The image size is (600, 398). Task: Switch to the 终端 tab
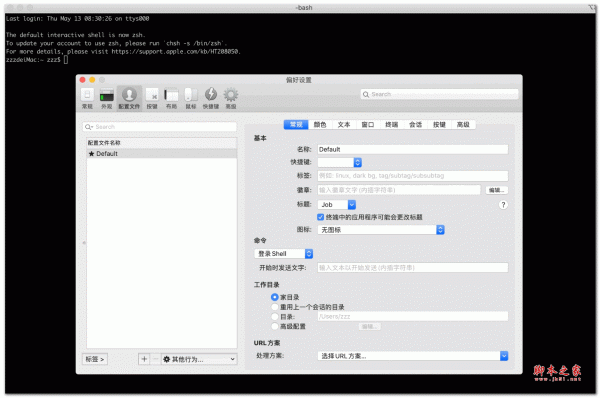coord(391,124)
